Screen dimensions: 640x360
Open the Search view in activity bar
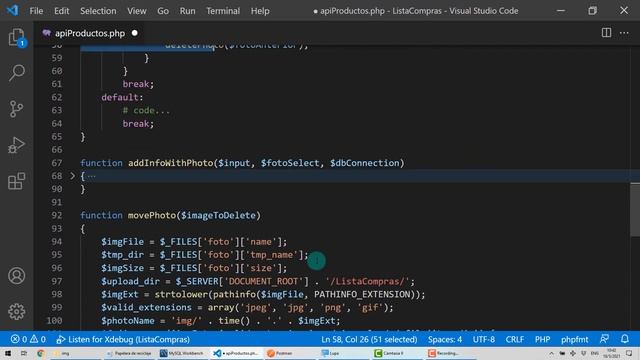pyautogui.click(x=16, y=73)
